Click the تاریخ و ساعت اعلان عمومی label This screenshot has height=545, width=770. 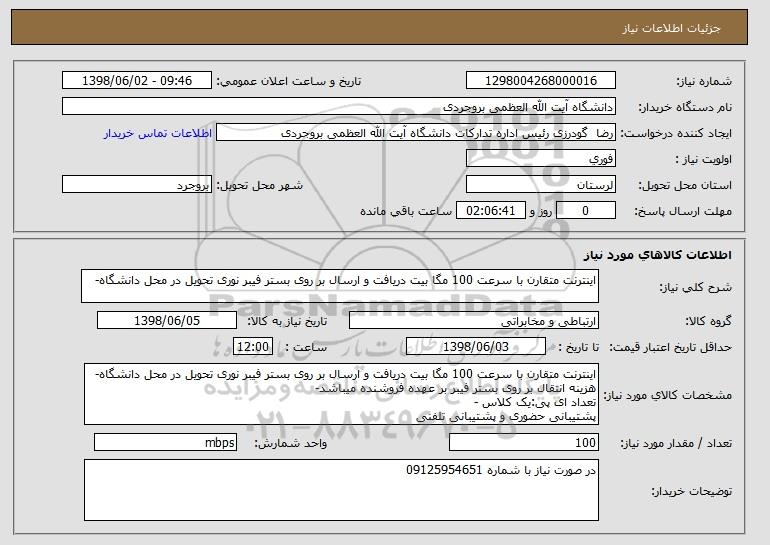289,81
